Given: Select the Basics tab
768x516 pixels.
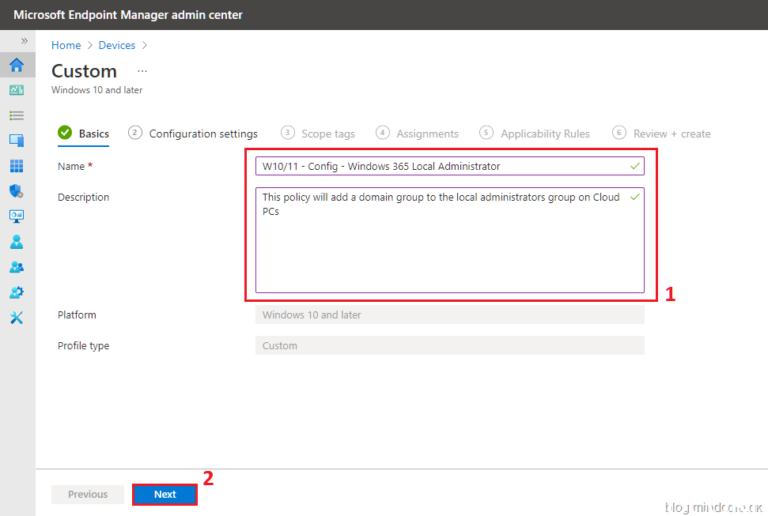Looking at the screenshot, I should tap(83, 134).
